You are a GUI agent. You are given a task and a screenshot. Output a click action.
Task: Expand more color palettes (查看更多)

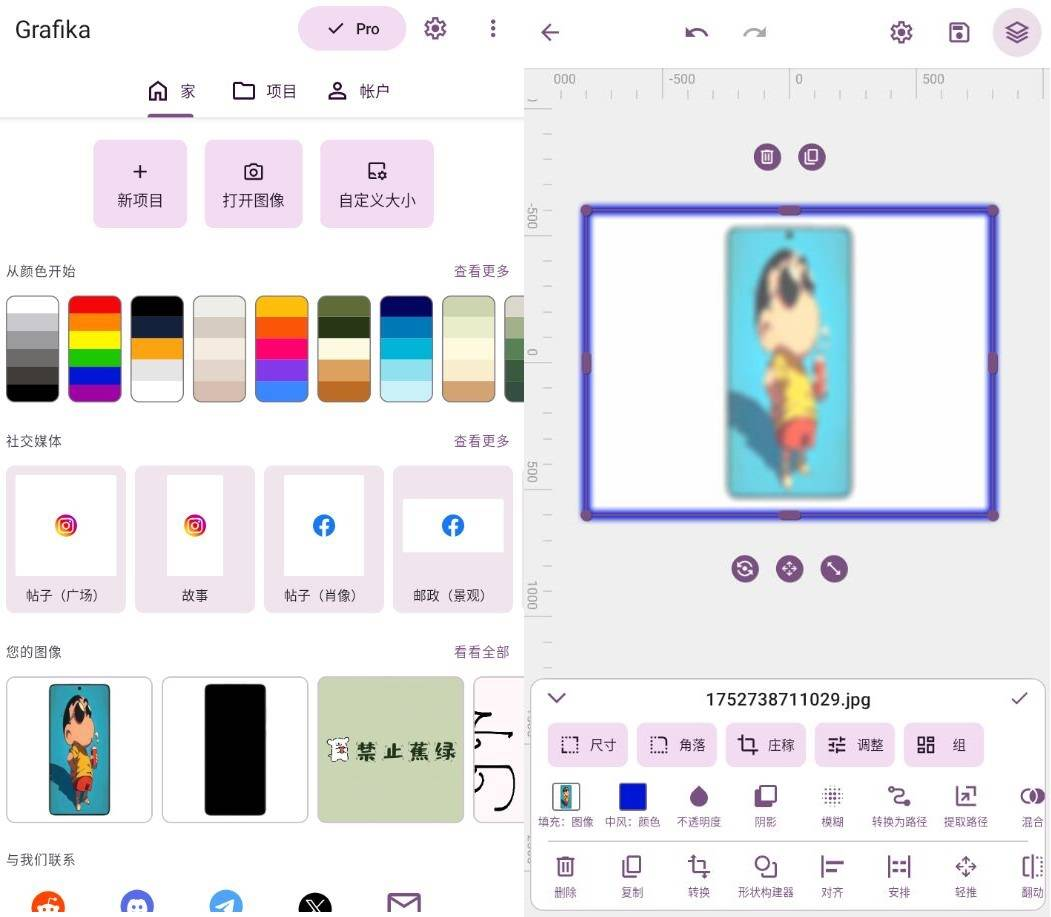[x=481, y=271]
